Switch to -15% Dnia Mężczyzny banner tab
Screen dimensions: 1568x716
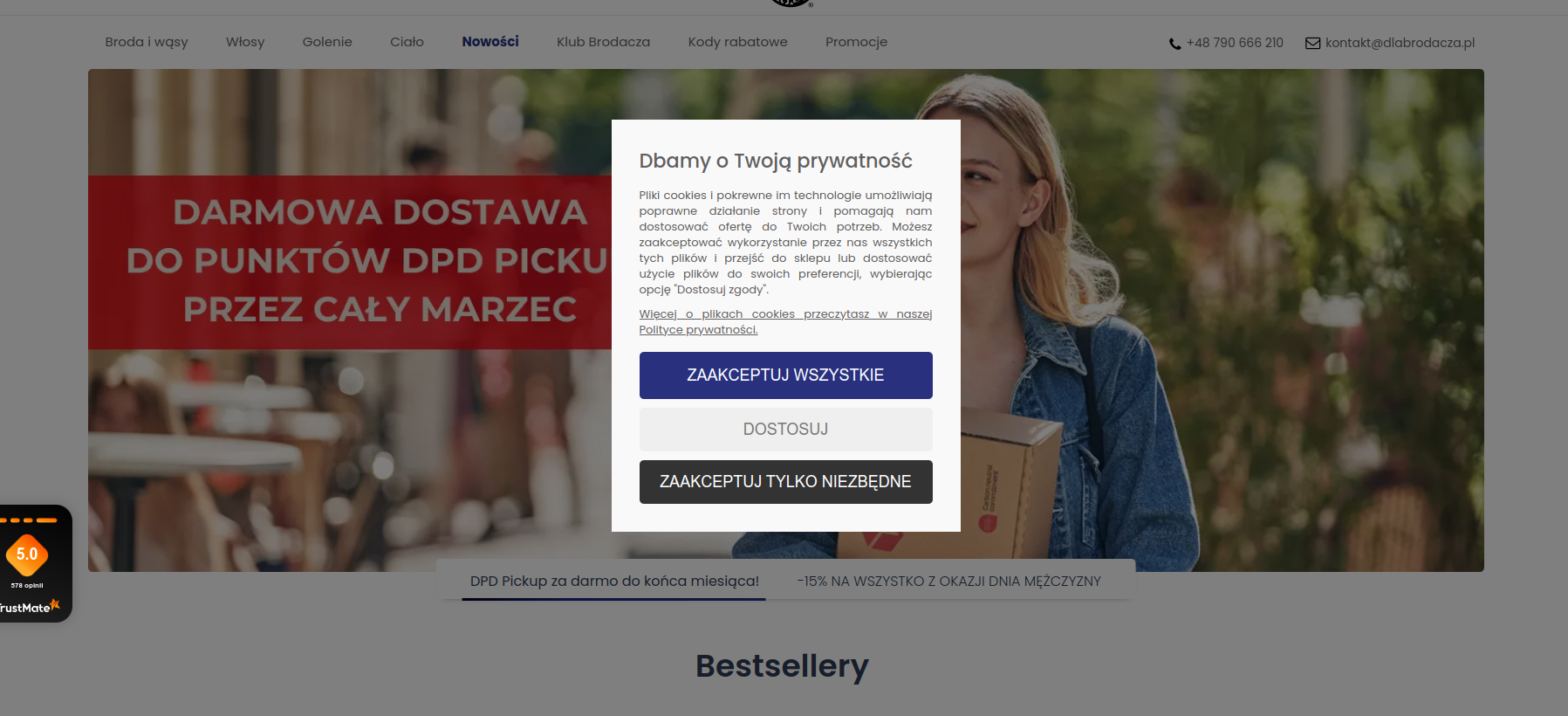tap(948, 582)
